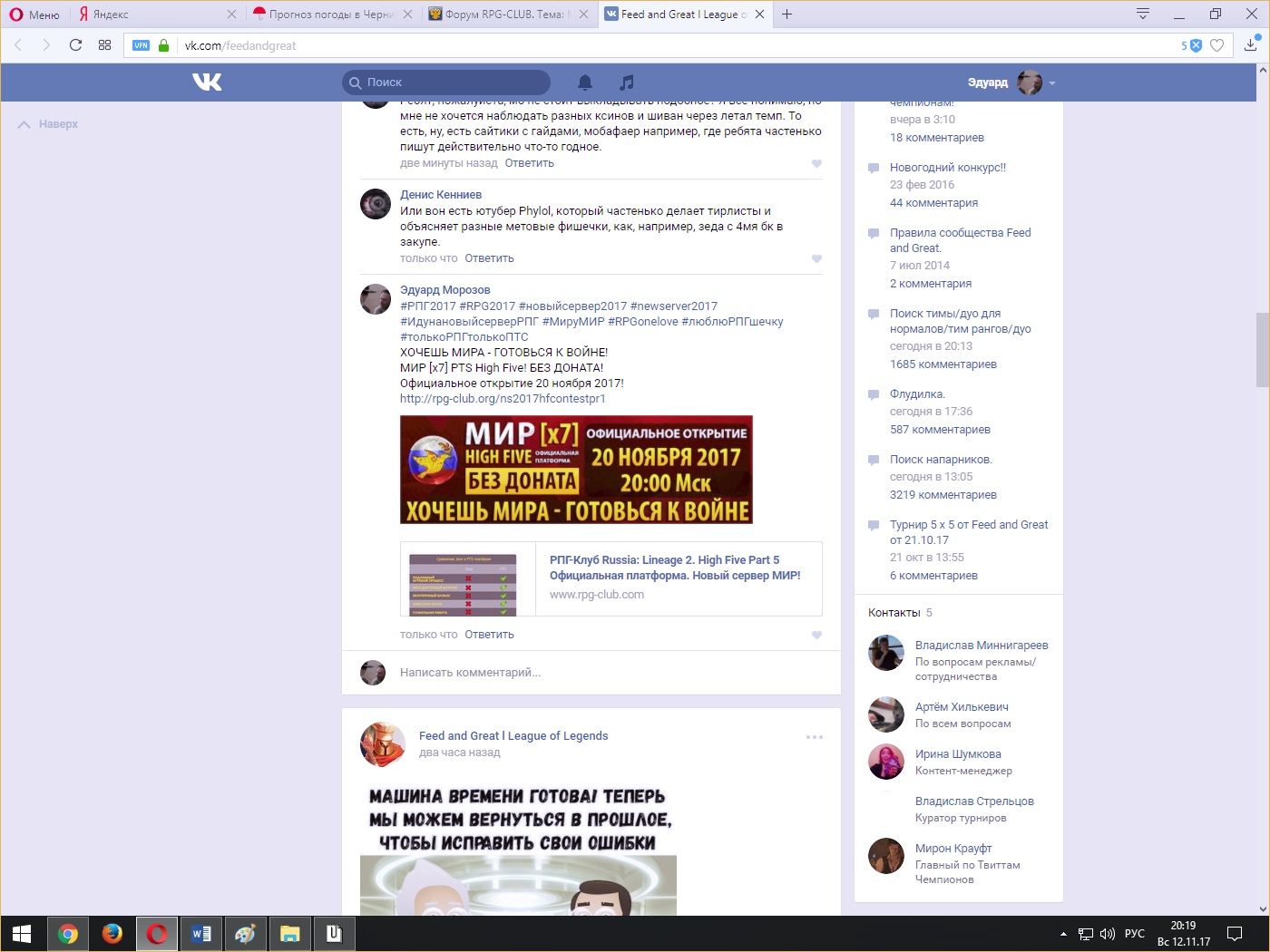
Task: Switch to the Яндекс tab
Action: (154, 15)
